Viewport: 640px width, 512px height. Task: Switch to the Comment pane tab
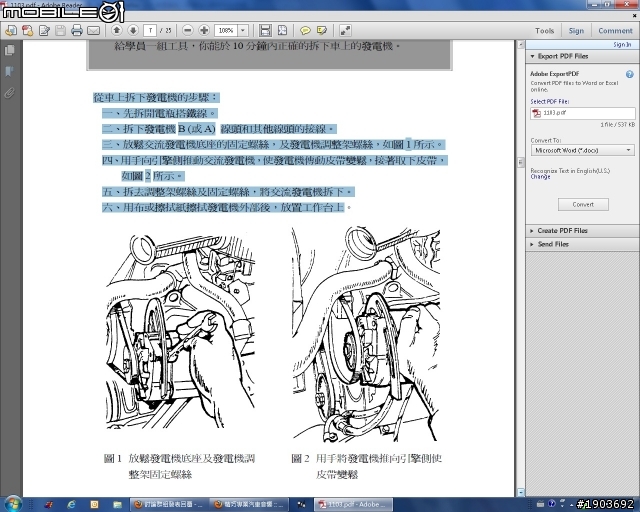[x=615, y=31]
